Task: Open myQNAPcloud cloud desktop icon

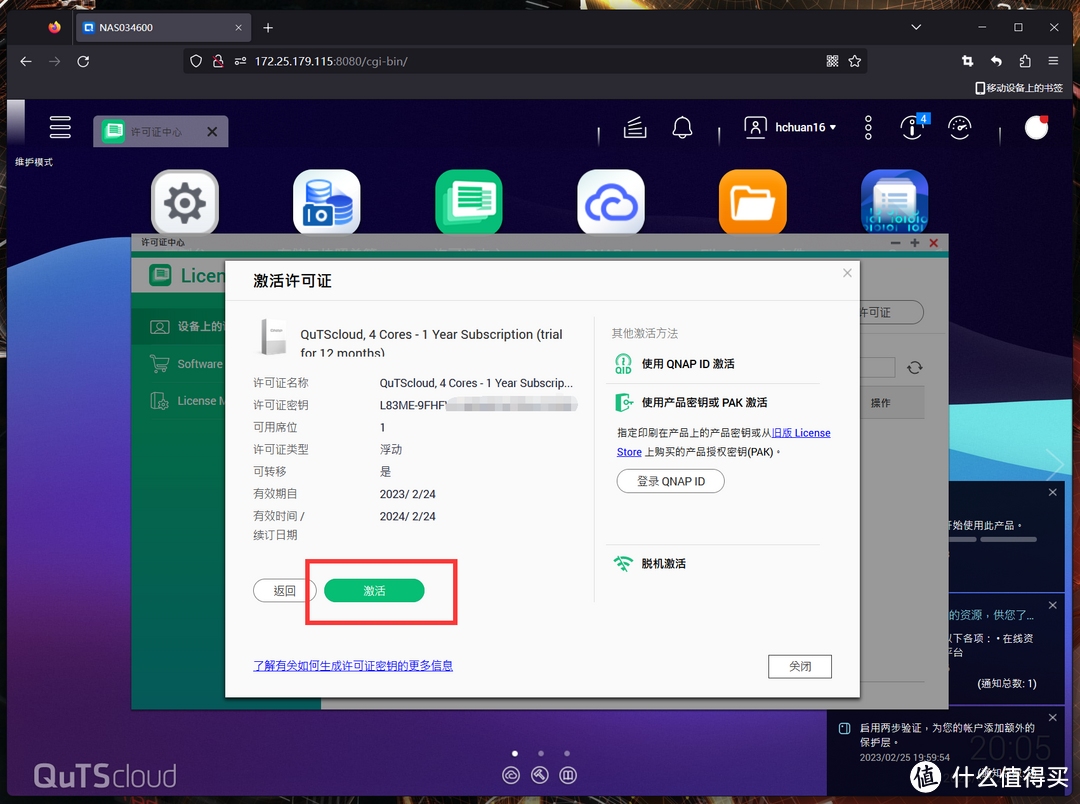Action: click(x=611, y=203)
